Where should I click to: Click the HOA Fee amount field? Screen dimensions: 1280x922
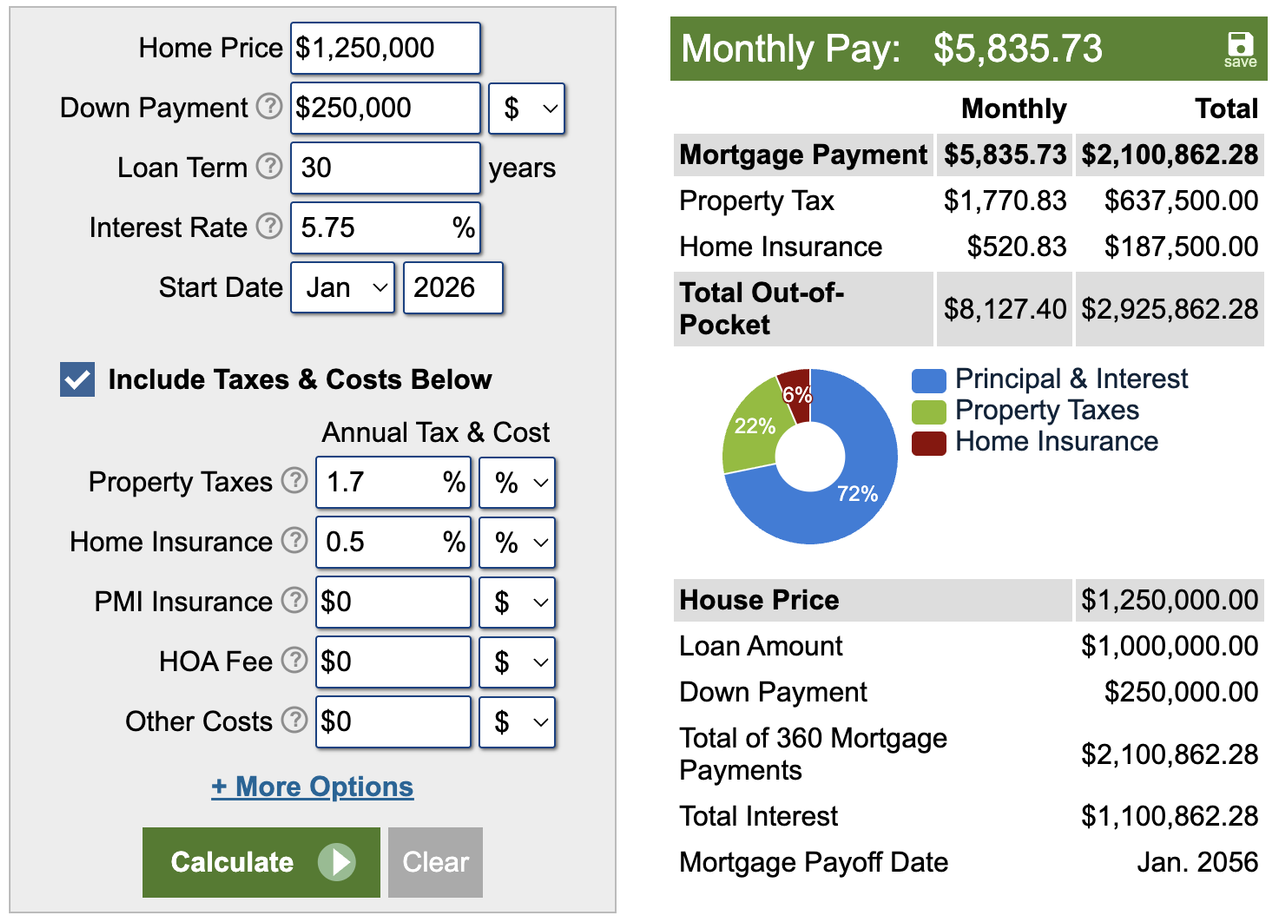pyautogui.click(x=393, y=663)
